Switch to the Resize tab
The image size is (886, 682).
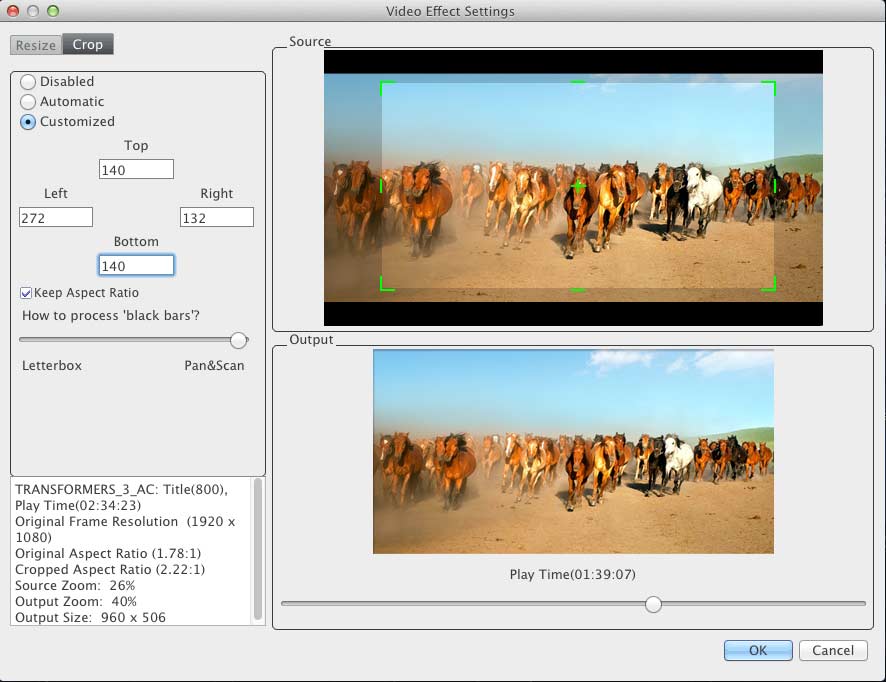[36, 45]
